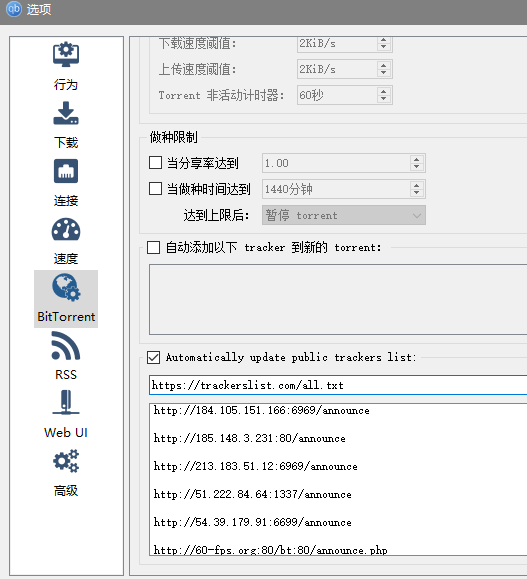Open the 达到上限后 暂停 torrent dropdown
The width and height of the screenshot is (527, 579).
click(x=344, y=215)
